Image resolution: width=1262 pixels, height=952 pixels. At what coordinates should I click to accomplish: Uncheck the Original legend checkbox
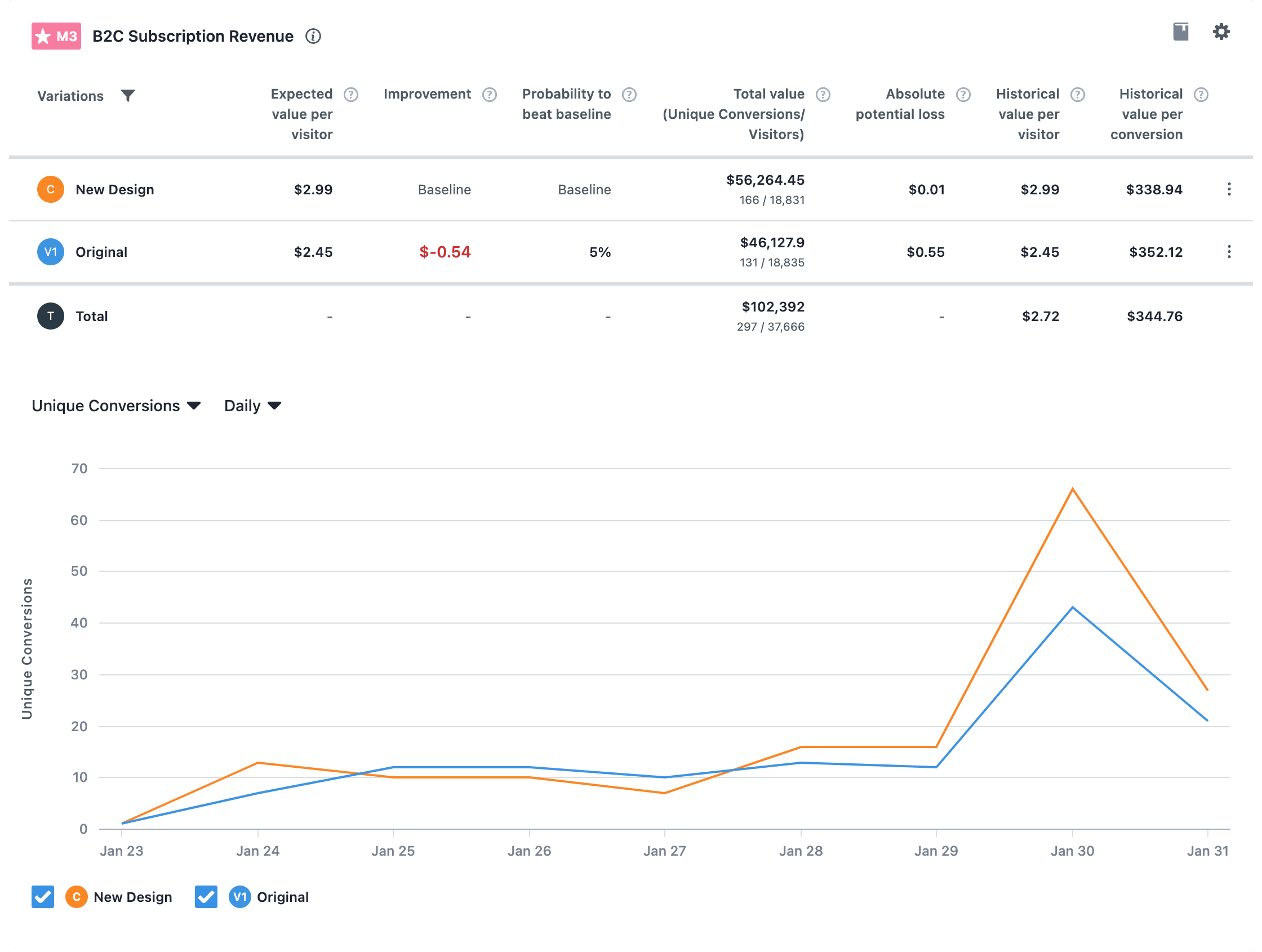click(206, 897)
